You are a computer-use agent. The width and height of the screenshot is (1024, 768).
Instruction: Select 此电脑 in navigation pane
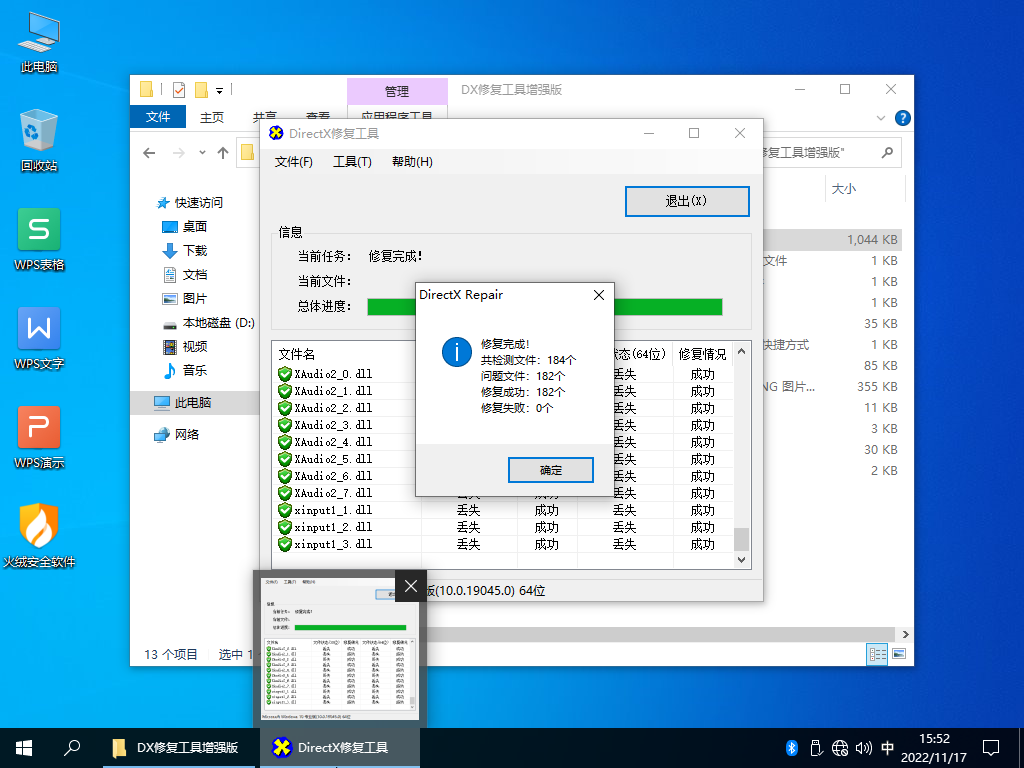click(195, 402)
